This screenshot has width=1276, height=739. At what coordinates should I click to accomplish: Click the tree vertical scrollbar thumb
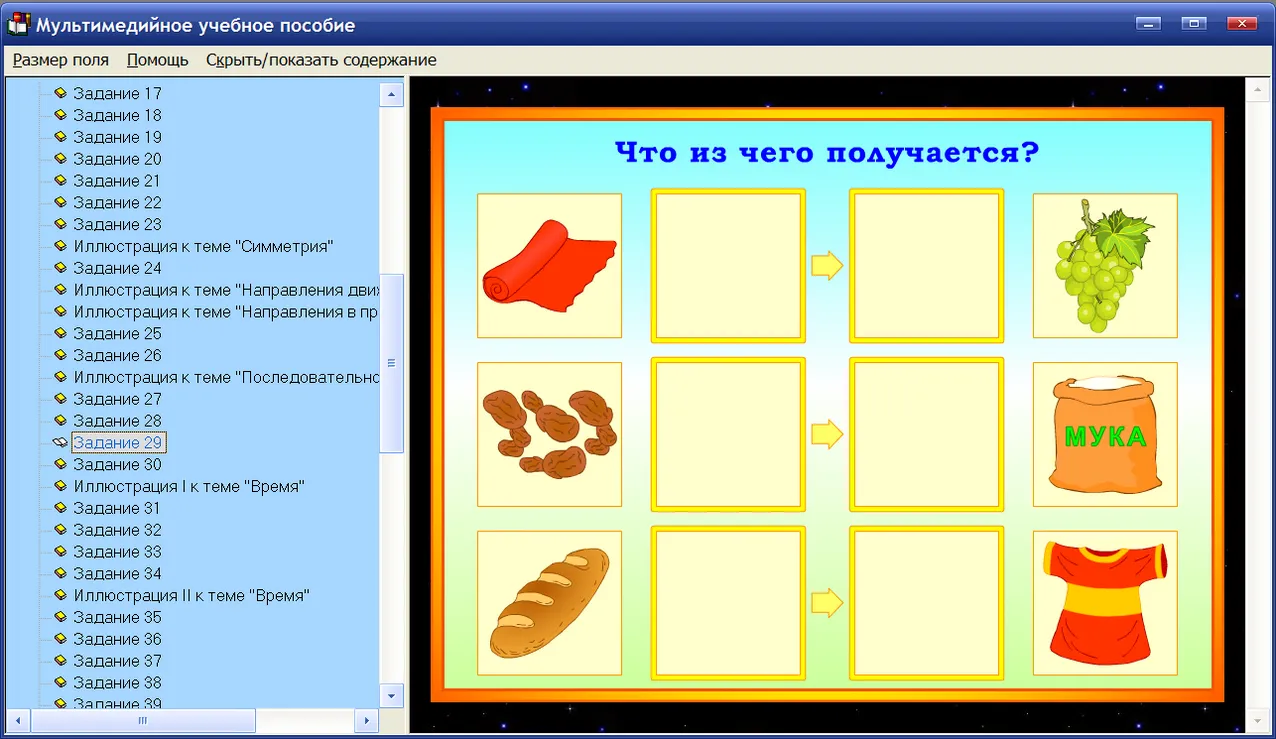[x=391, y=363]
